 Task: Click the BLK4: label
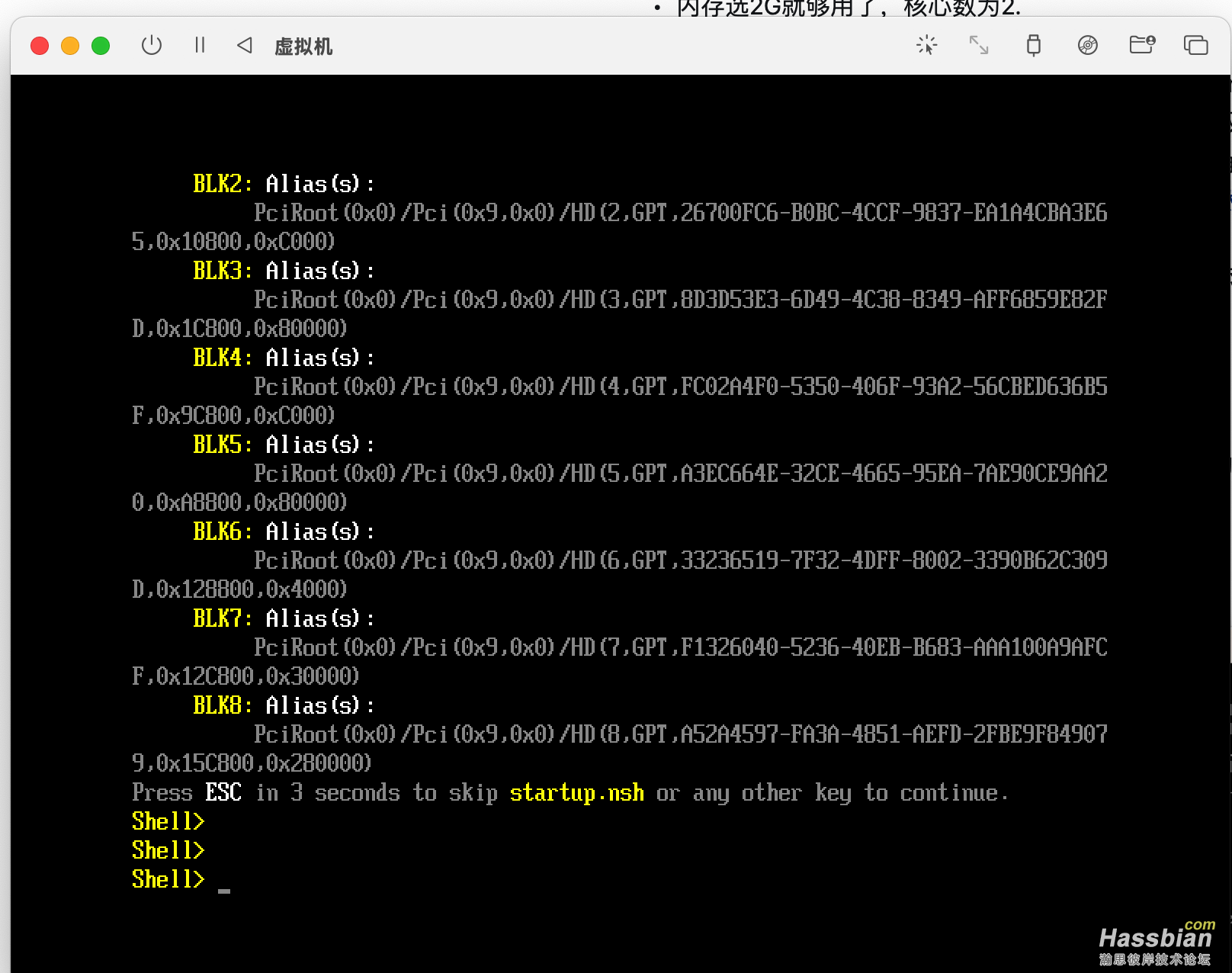[x=222, y=358]
